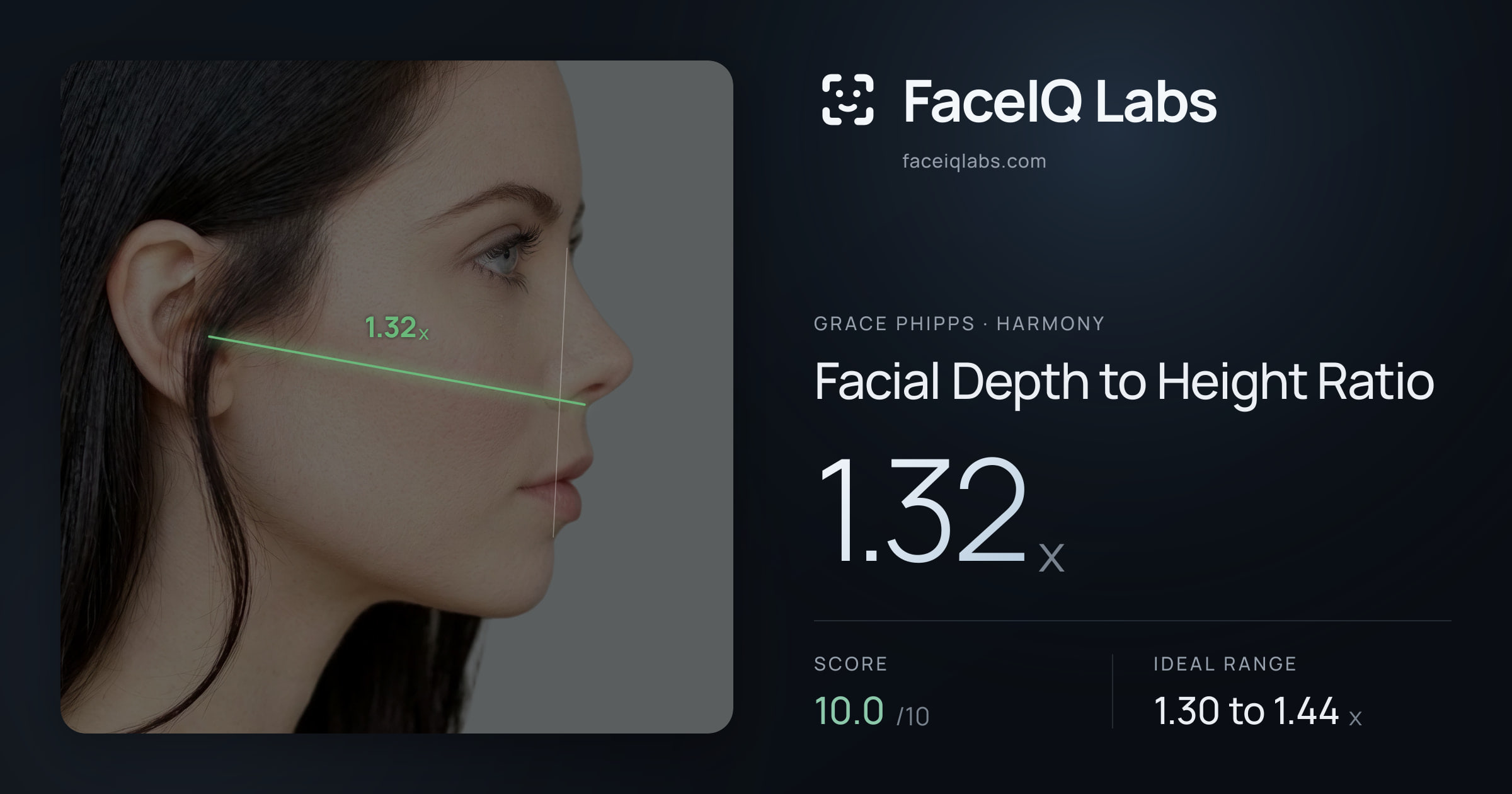1512x794 pixels.
Task: Select the 1.30 to 1.44 range value
Action: click(1257, 711)
